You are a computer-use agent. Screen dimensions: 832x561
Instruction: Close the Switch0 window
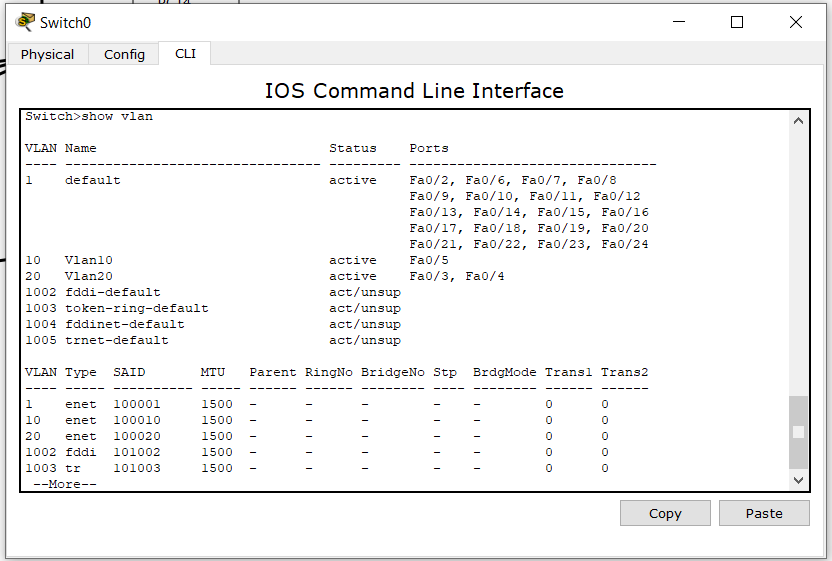795,22
